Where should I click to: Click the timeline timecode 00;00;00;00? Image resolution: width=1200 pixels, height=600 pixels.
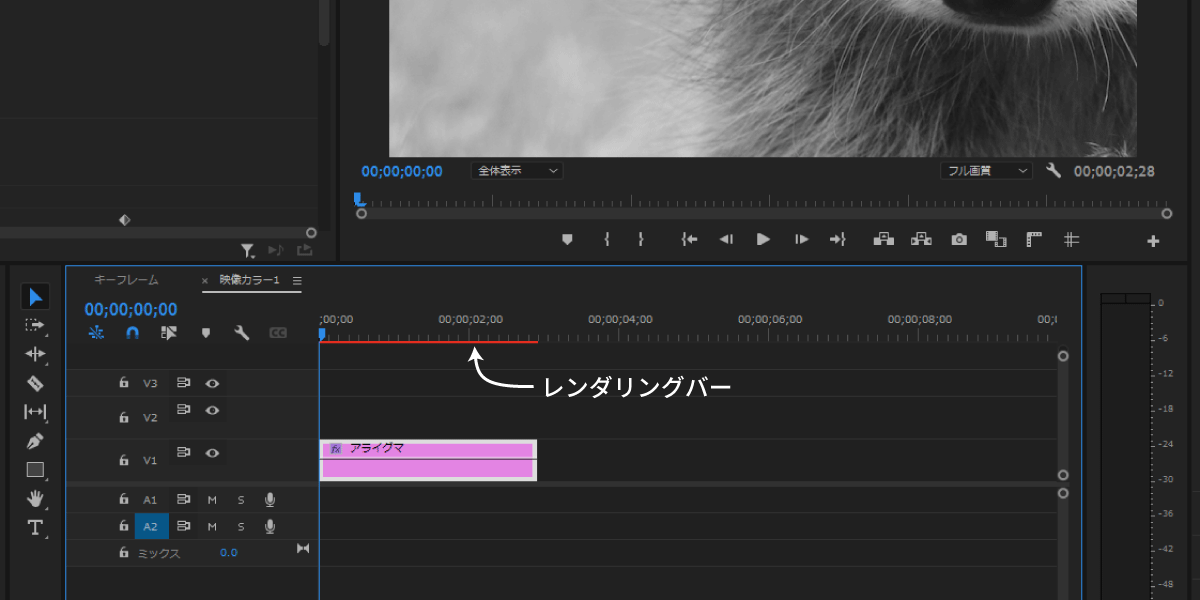[131, 310]
